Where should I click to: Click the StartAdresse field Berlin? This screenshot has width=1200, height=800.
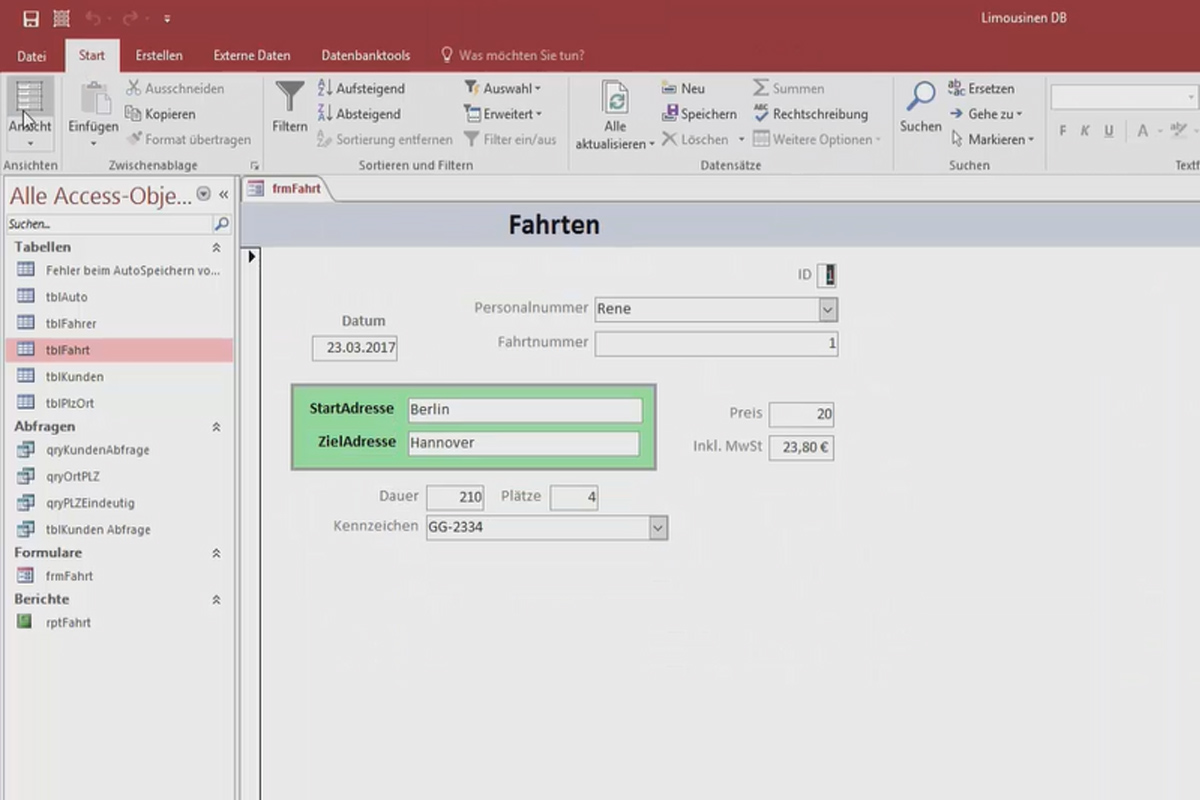[x=525, y=410]
